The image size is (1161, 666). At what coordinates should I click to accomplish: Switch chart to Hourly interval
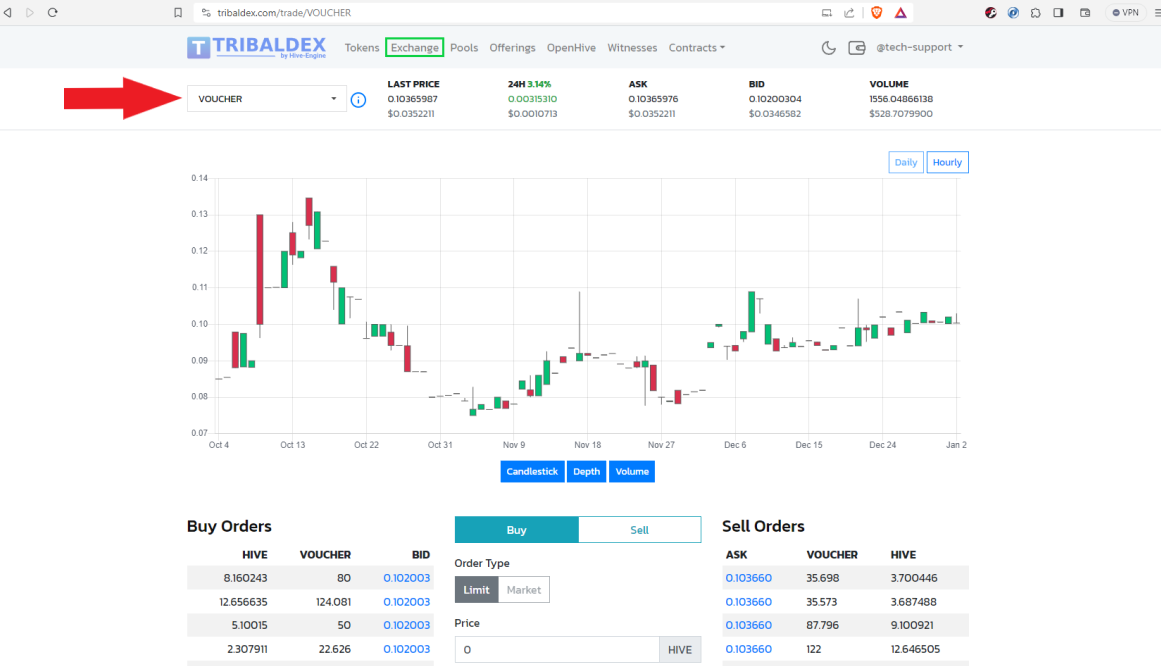coord(947,162)
